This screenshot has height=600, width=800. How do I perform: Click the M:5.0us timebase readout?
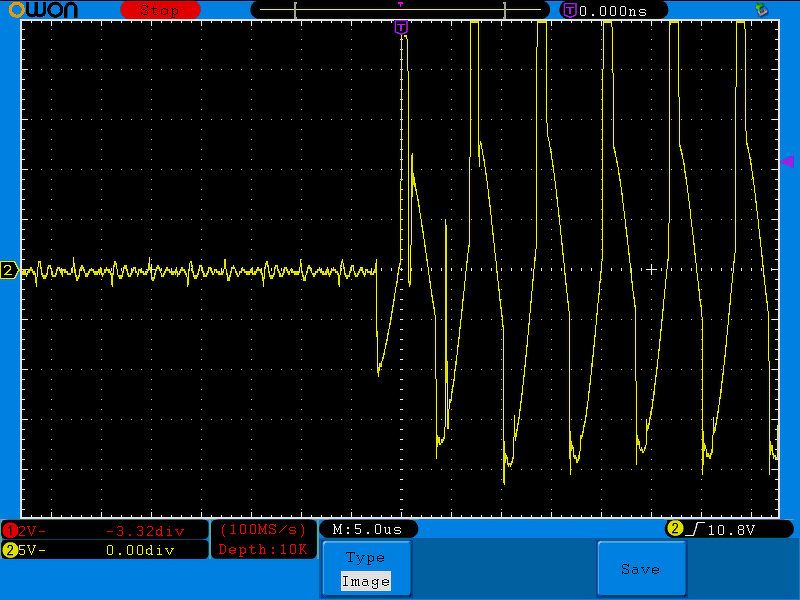[367, 530]
